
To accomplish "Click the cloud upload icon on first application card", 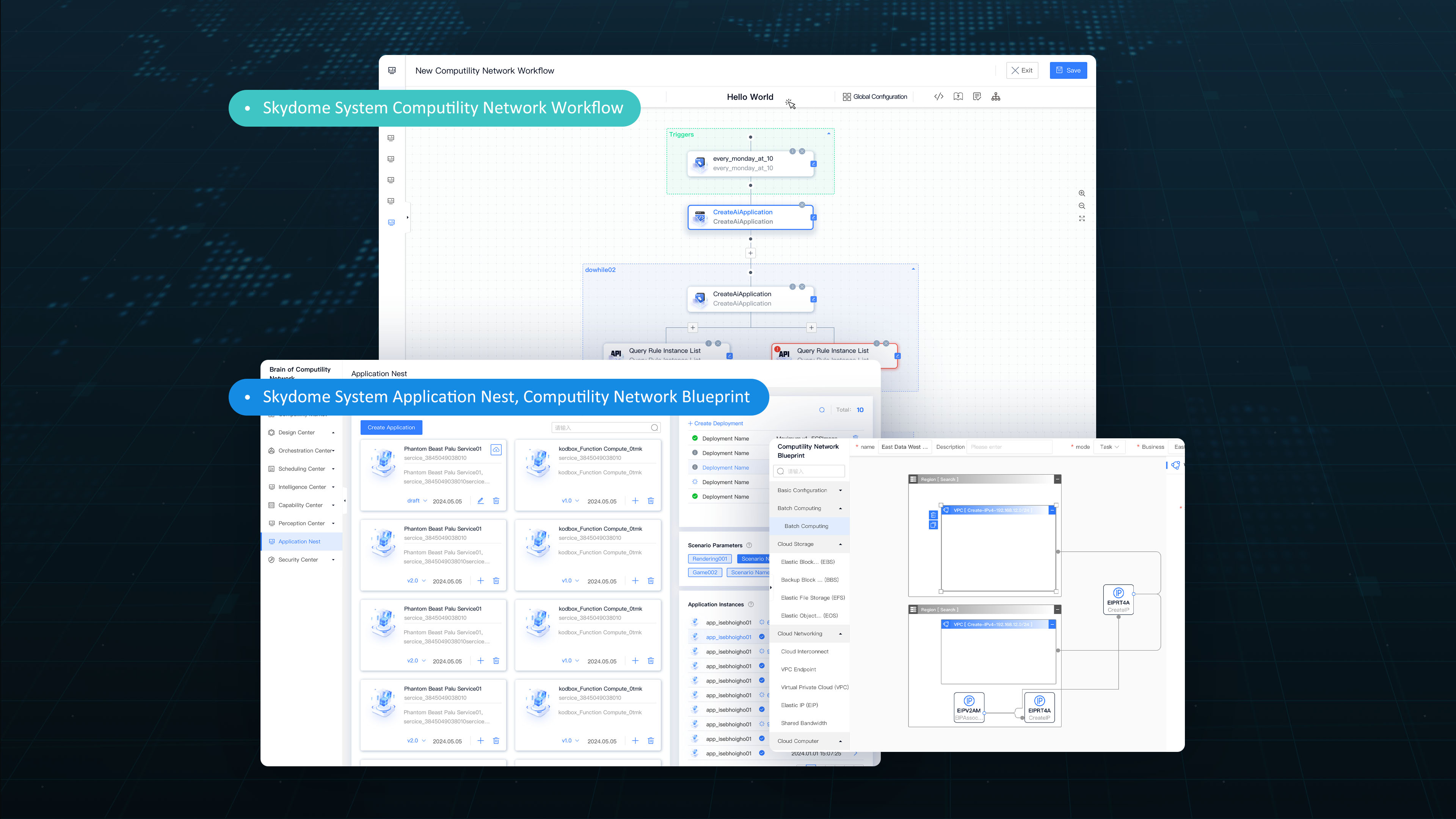I will click(496, 449).
